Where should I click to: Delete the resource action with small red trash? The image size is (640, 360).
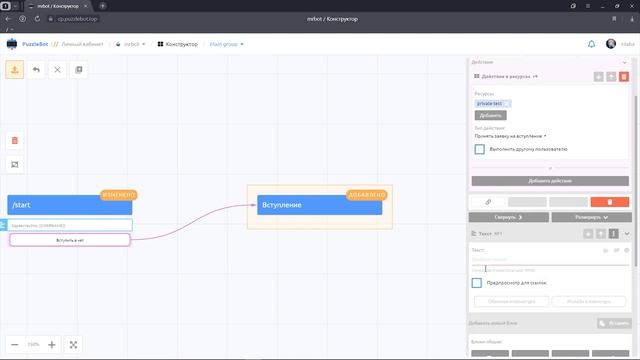point(624,77)
